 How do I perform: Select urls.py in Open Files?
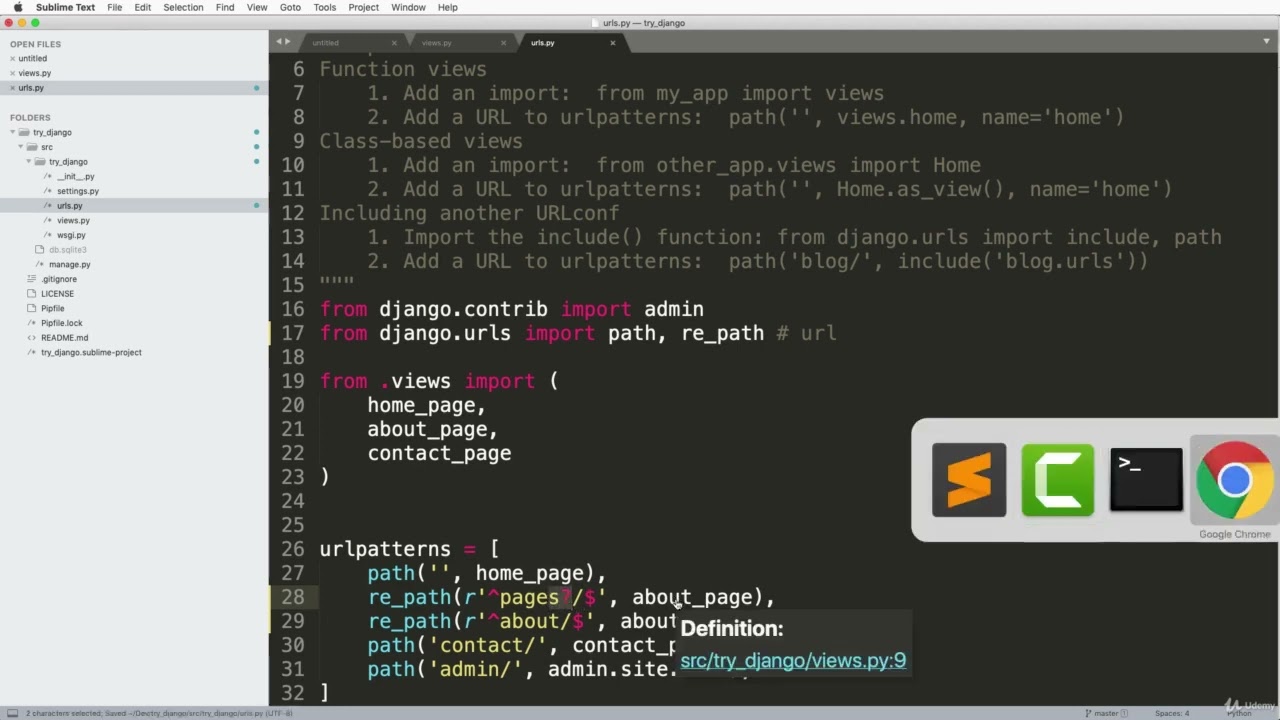click(31, 88)
